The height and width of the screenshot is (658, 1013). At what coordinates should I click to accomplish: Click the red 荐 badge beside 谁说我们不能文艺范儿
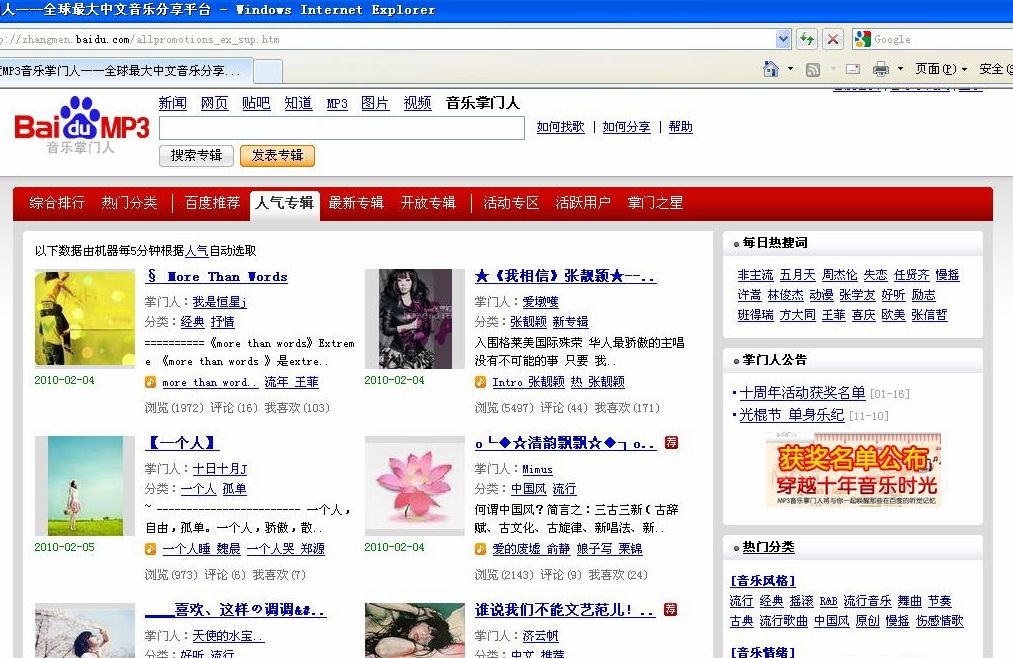click(671, 609)
